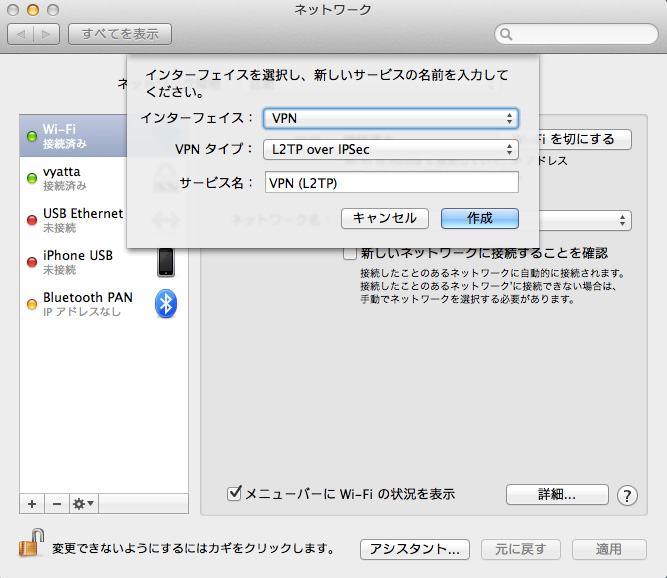The width and height of the screenshot is (667, 578).
Task: Toggle Wi-Fi status in menu bar checkbox
Action: (235, 493)
